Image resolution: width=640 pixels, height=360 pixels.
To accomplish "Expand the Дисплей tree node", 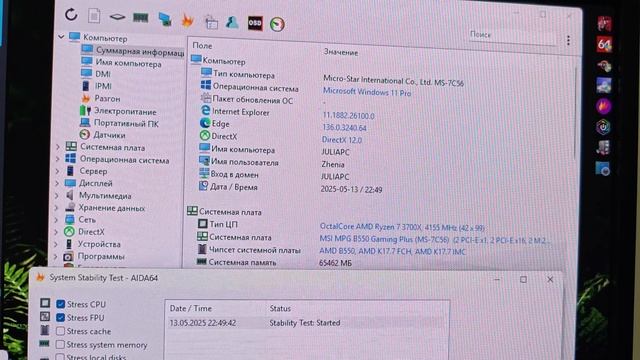I will [x=57, y=183].
